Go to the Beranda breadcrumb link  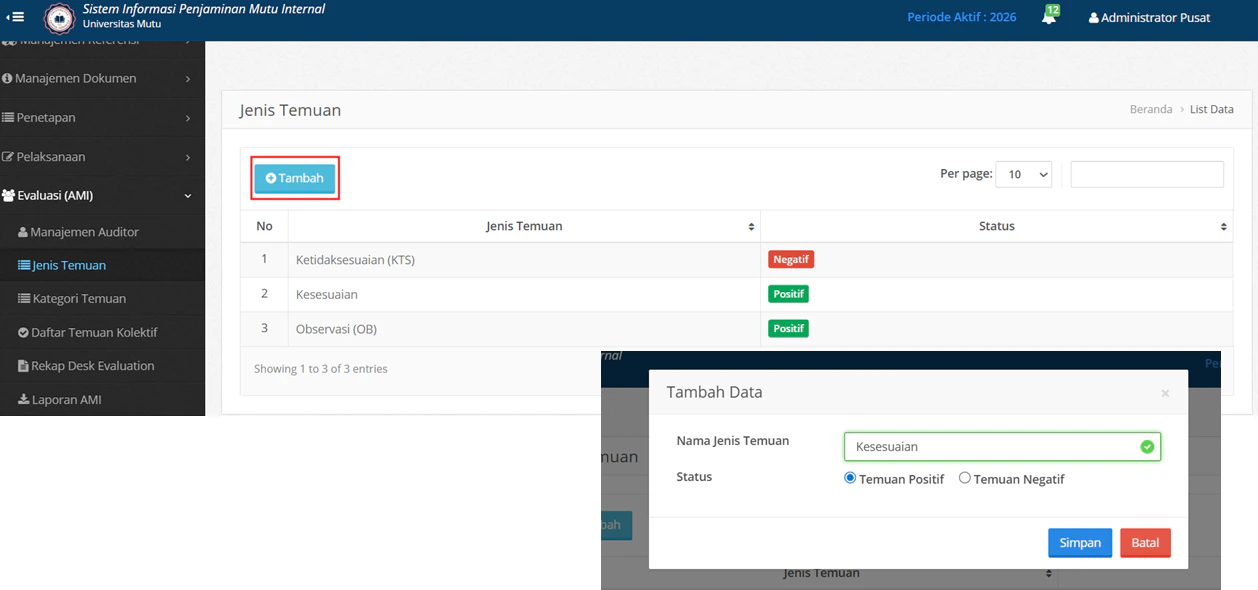coord(1150,109)
